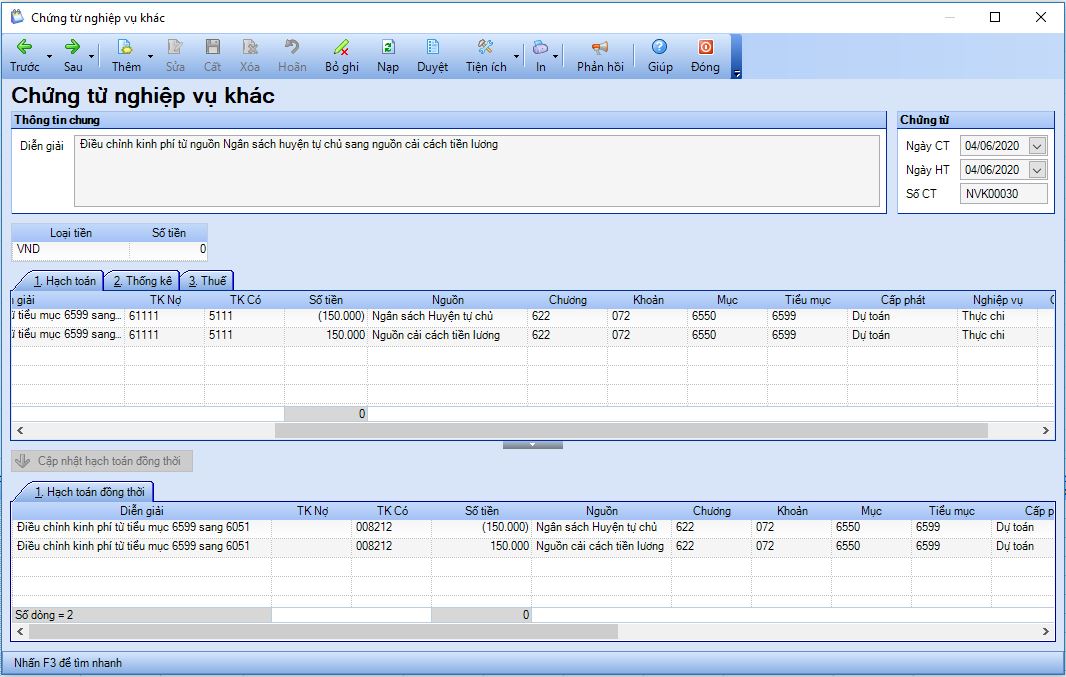
Task: Switch to 3. Thuế tab
Action: point(207,281)
